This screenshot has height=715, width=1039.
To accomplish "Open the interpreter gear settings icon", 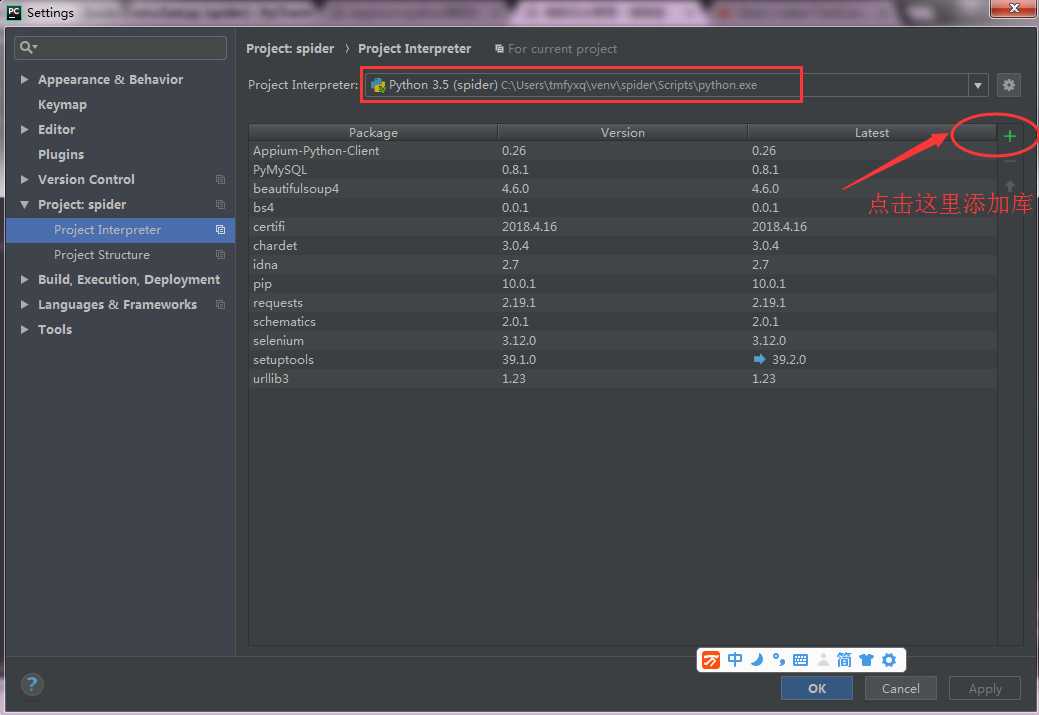I will pos(1009,85).
